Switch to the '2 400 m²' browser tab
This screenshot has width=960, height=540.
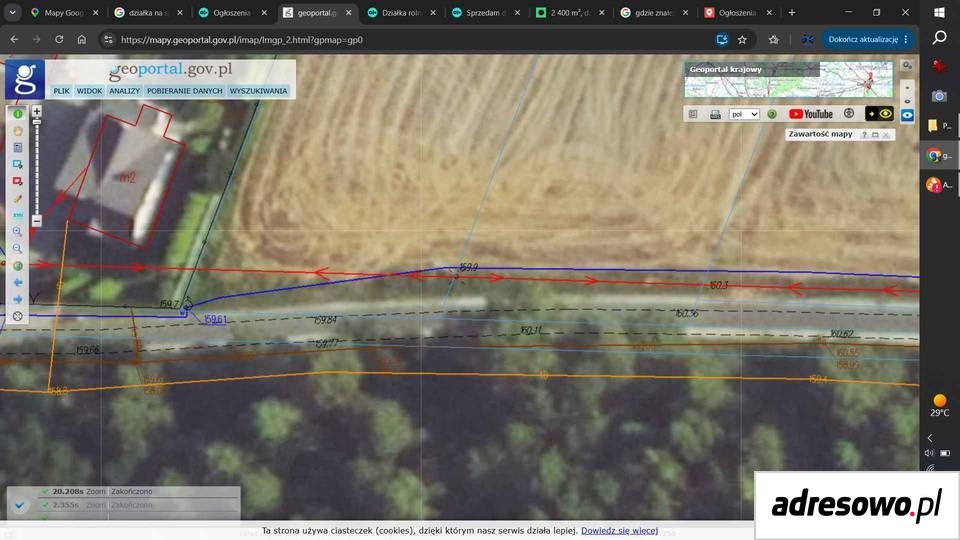(x=569, y=12)
